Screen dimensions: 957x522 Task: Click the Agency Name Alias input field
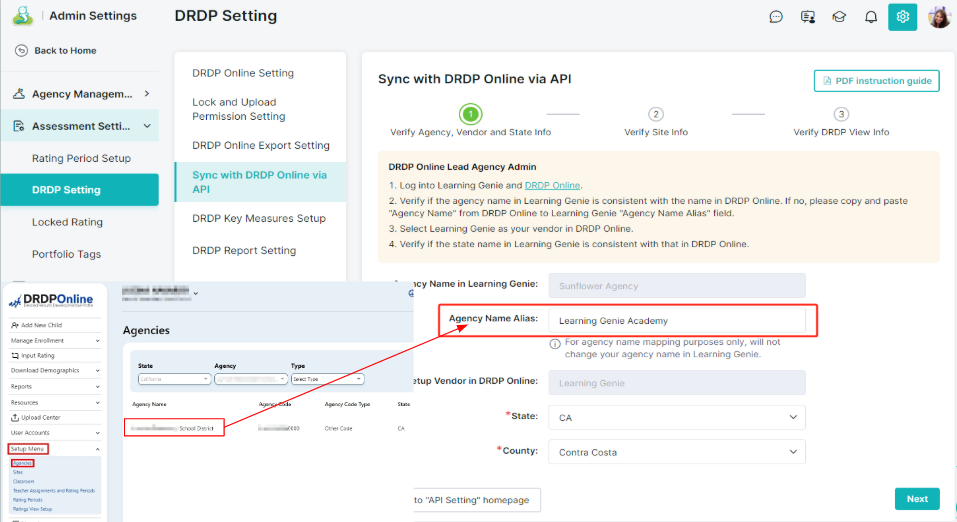676,321
